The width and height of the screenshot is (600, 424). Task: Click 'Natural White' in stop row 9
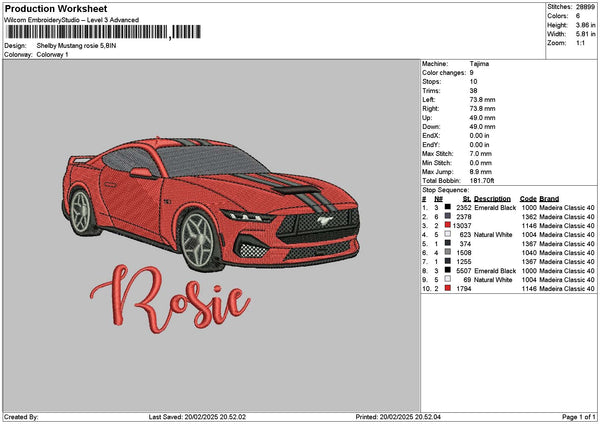coord(493,279)
